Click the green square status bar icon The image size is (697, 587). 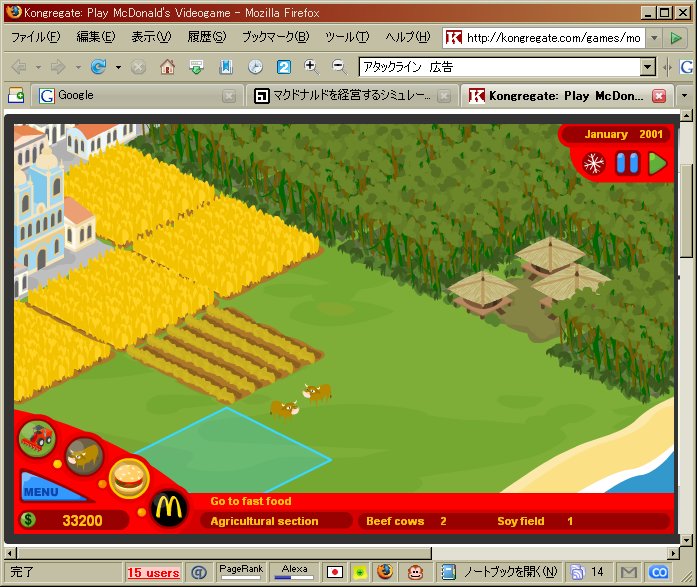click(360, 572)
